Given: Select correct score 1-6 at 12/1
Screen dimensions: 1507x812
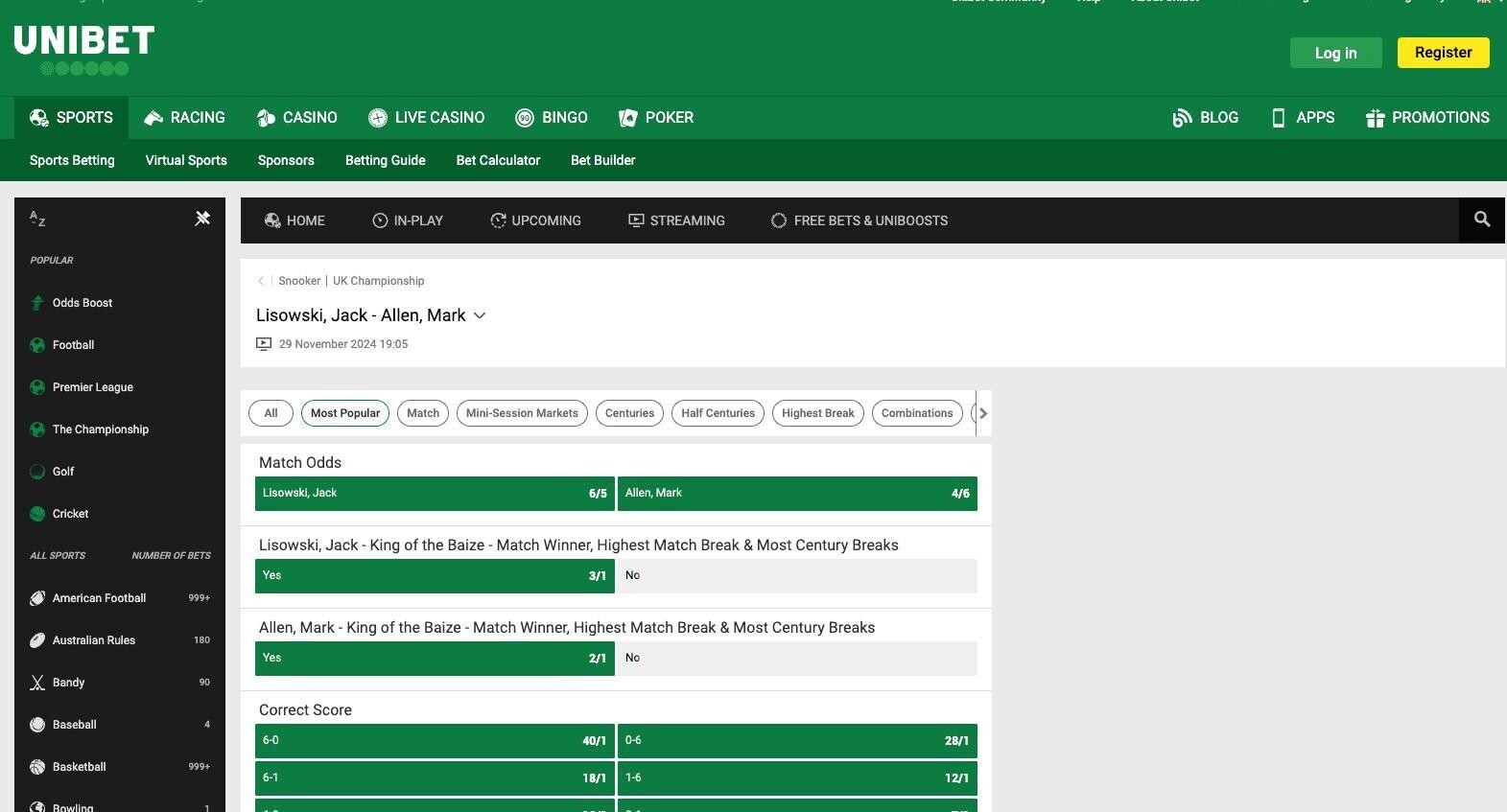Looking at the screenshot, I should tap(797, 778).
